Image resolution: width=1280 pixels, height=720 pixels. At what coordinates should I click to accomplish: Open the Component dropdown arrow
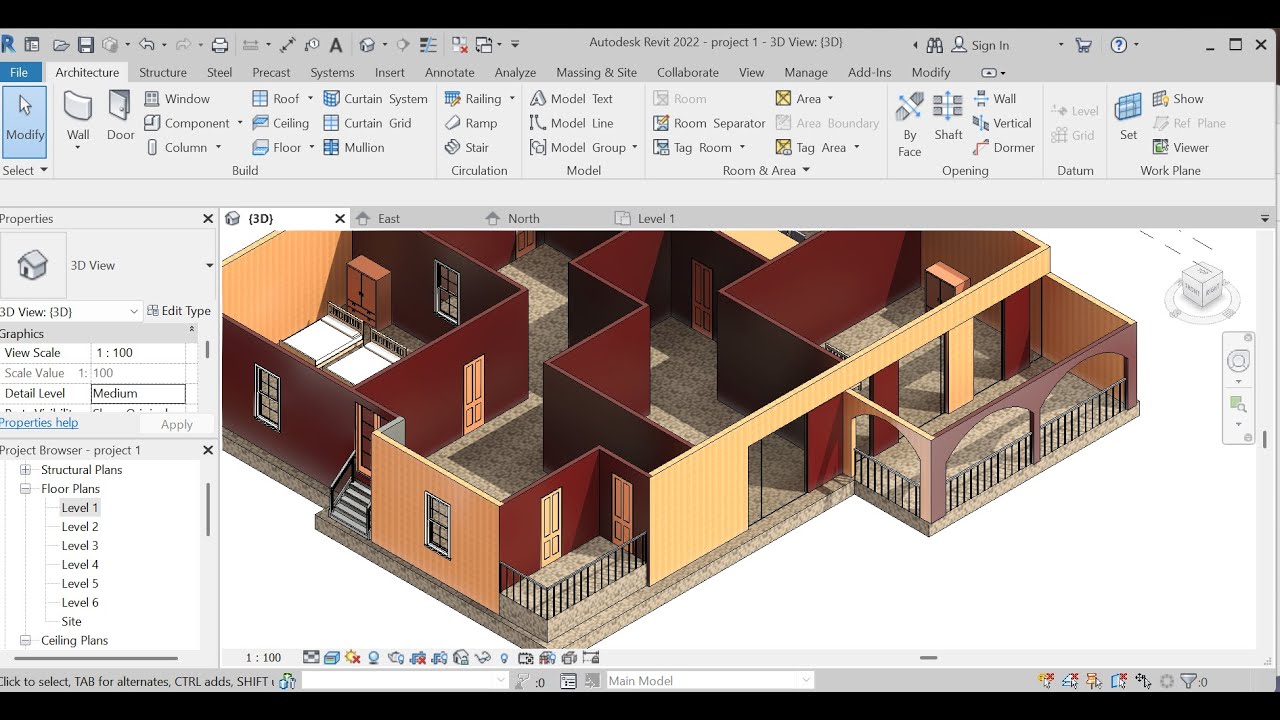tap(240, 123)
